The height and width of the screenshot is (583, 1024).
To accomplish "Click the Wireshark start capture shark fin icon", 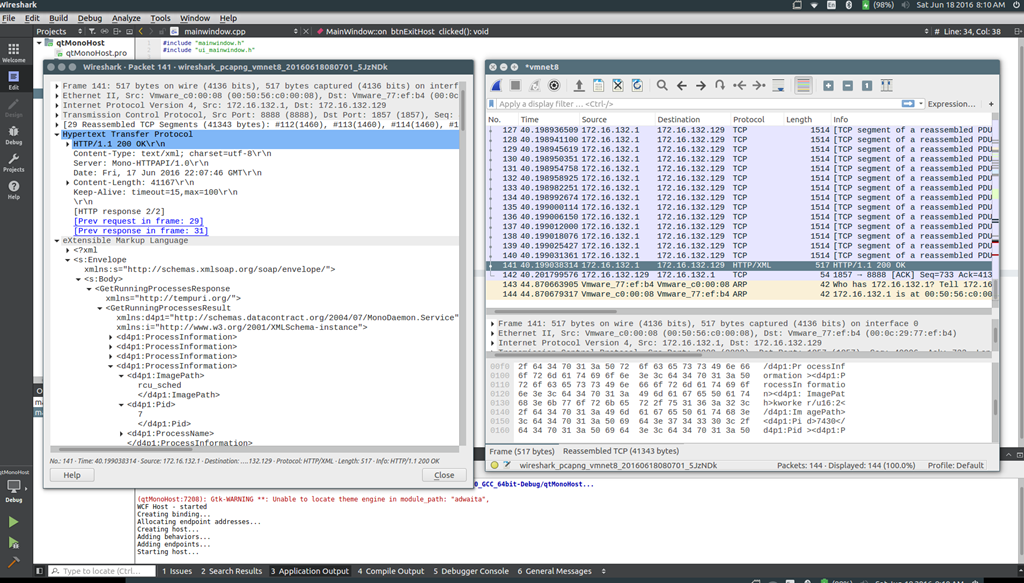I will [497, 86].
